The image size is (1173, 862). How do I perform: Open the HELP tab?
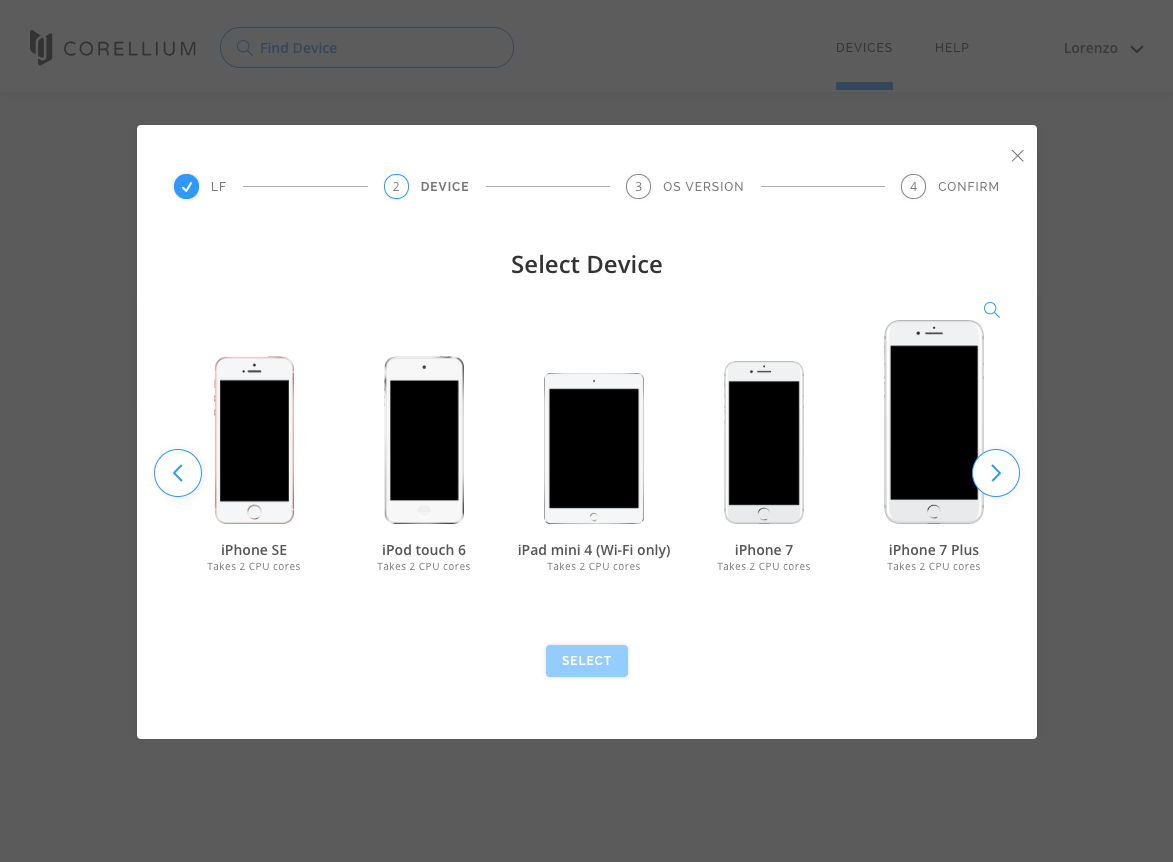[952, 48]
